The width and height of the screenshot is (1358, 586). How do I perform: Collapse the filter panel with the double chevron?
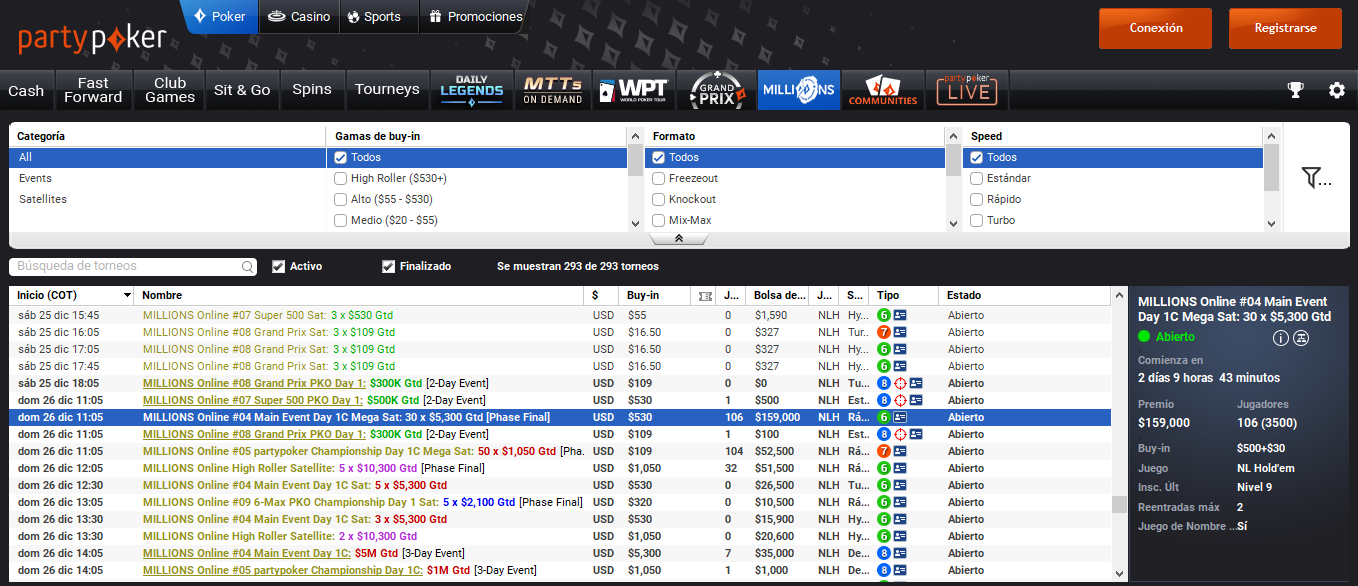(x=679, y=238)
